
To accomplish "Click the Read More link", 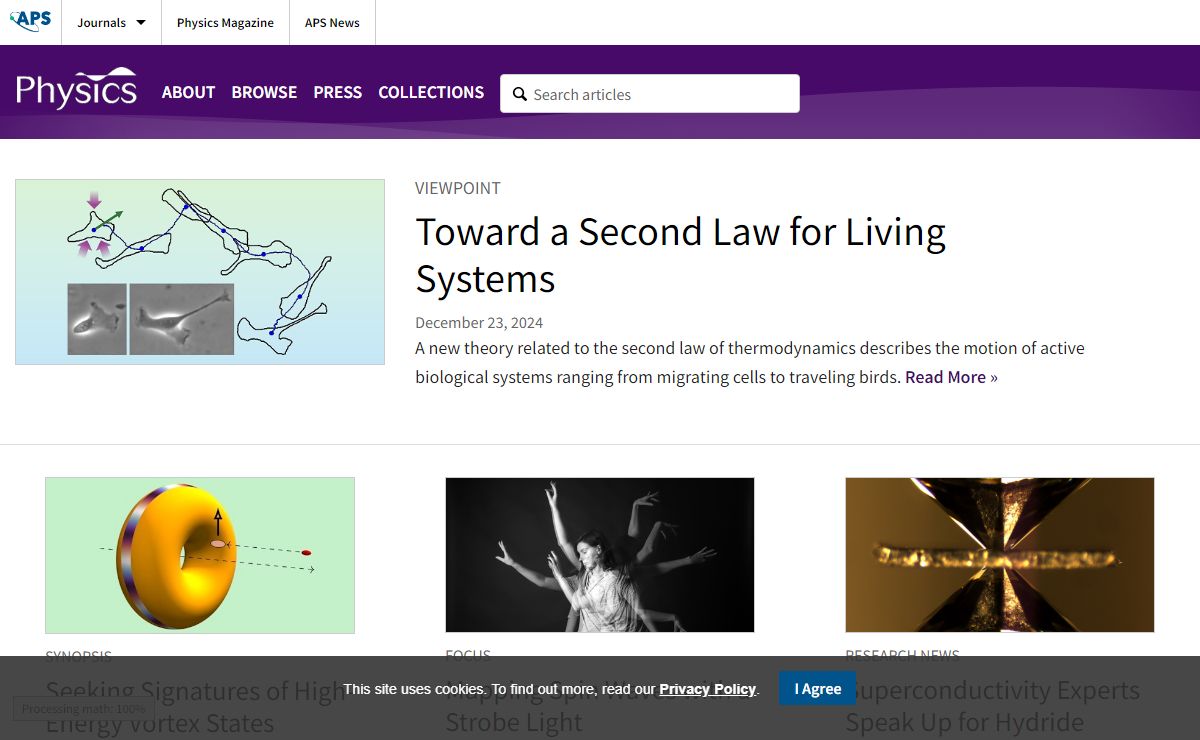I will click(951, 377).
